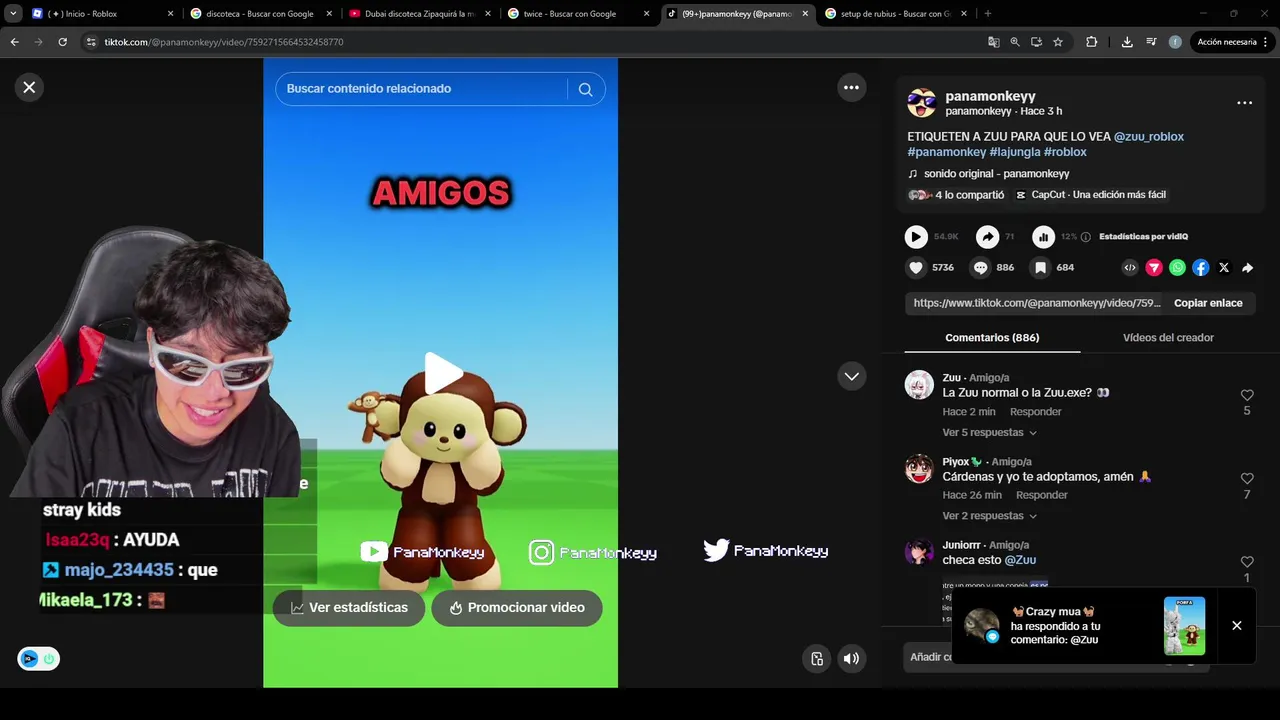The image size is (1280, 720).
Task: Like Juniorrr's comment
Action: coord(1247,562)
